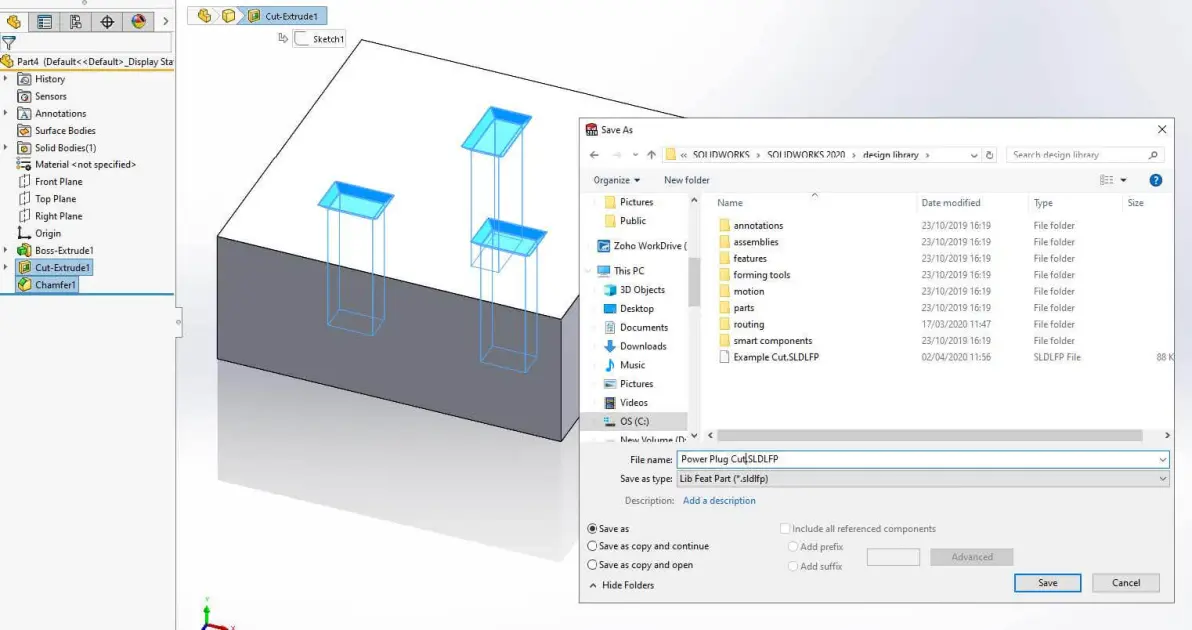Open the Save As dialog help icon

[x=1156, y=180]
